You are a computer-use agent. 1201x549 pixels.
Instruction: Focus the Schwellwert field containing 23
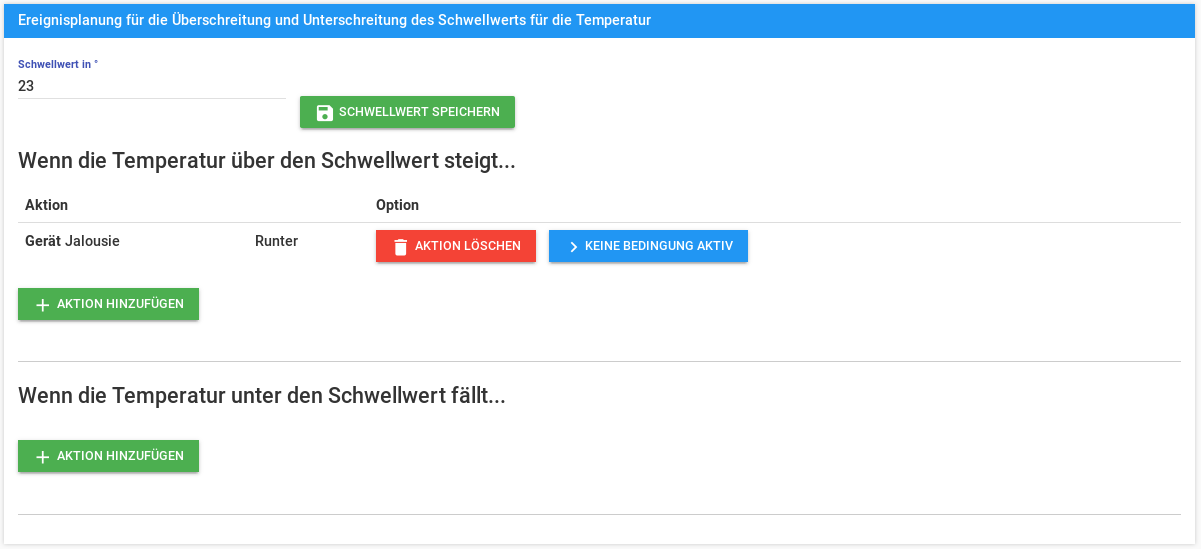pyautogui.click(x=152, y=86)
